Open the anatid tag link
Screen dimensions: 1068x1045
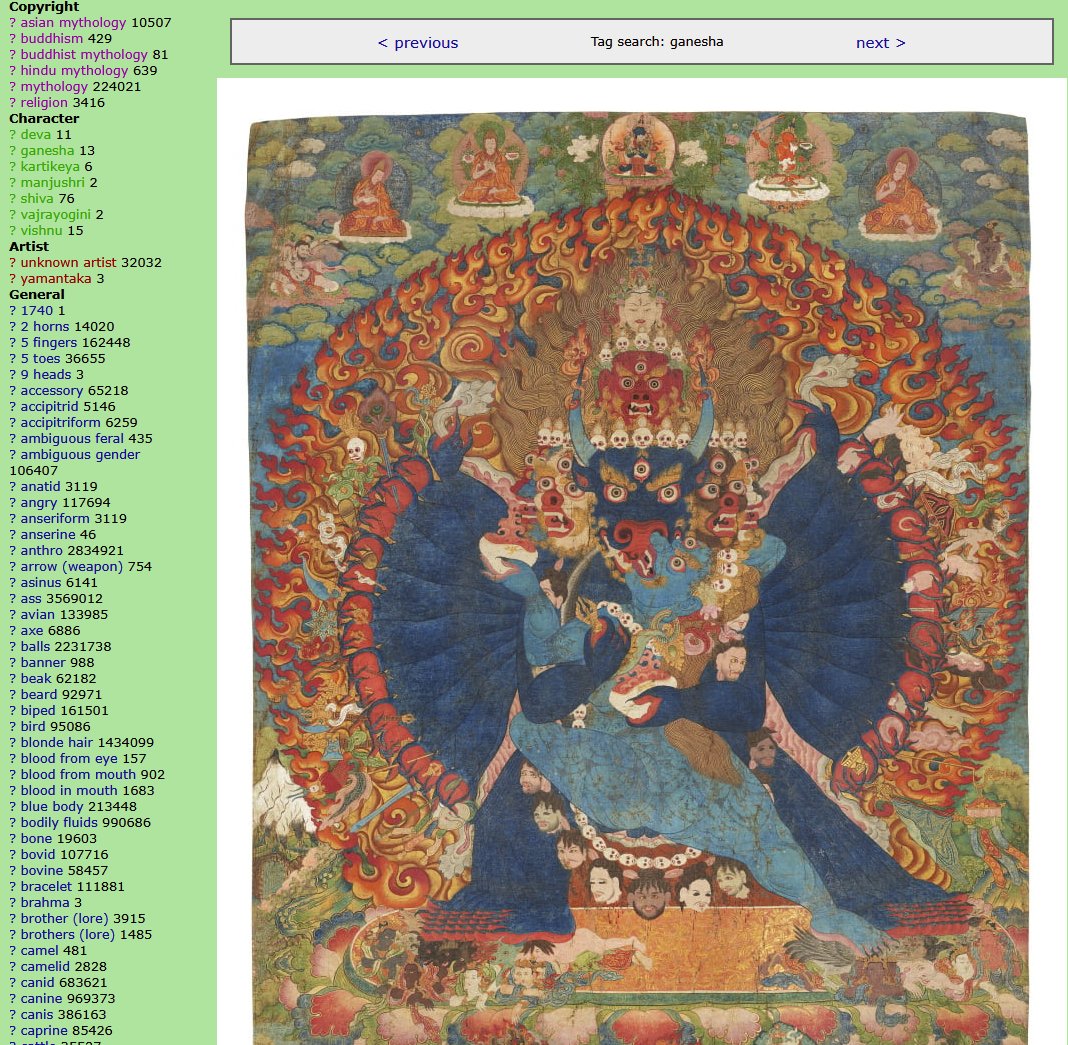coord(40,487)
